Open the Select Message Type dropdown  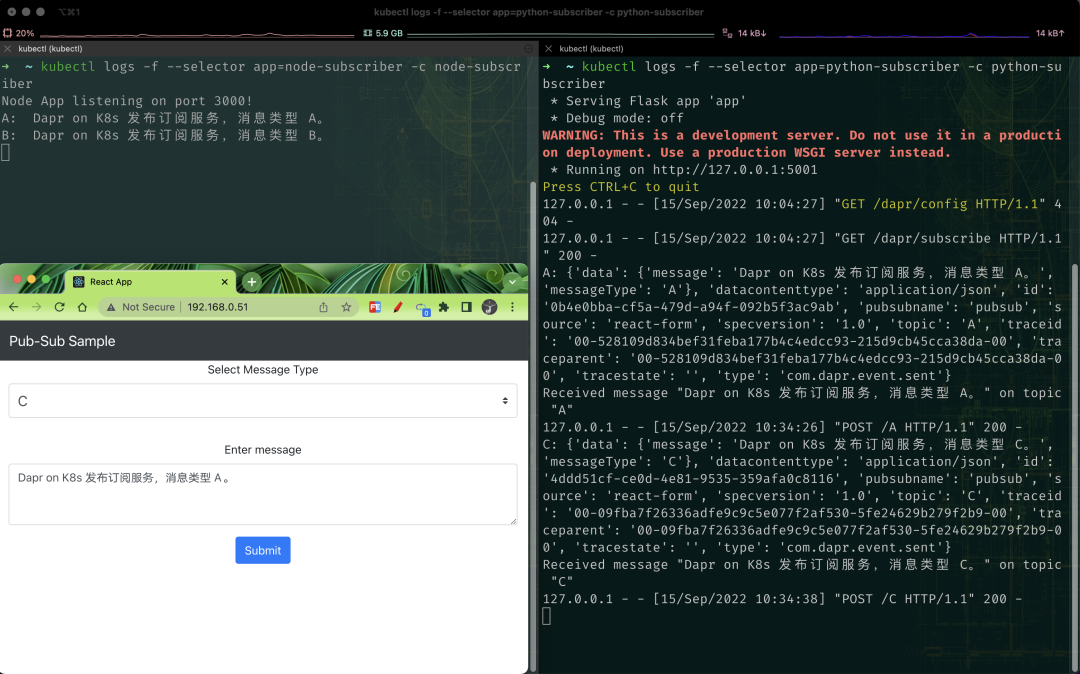262,401
